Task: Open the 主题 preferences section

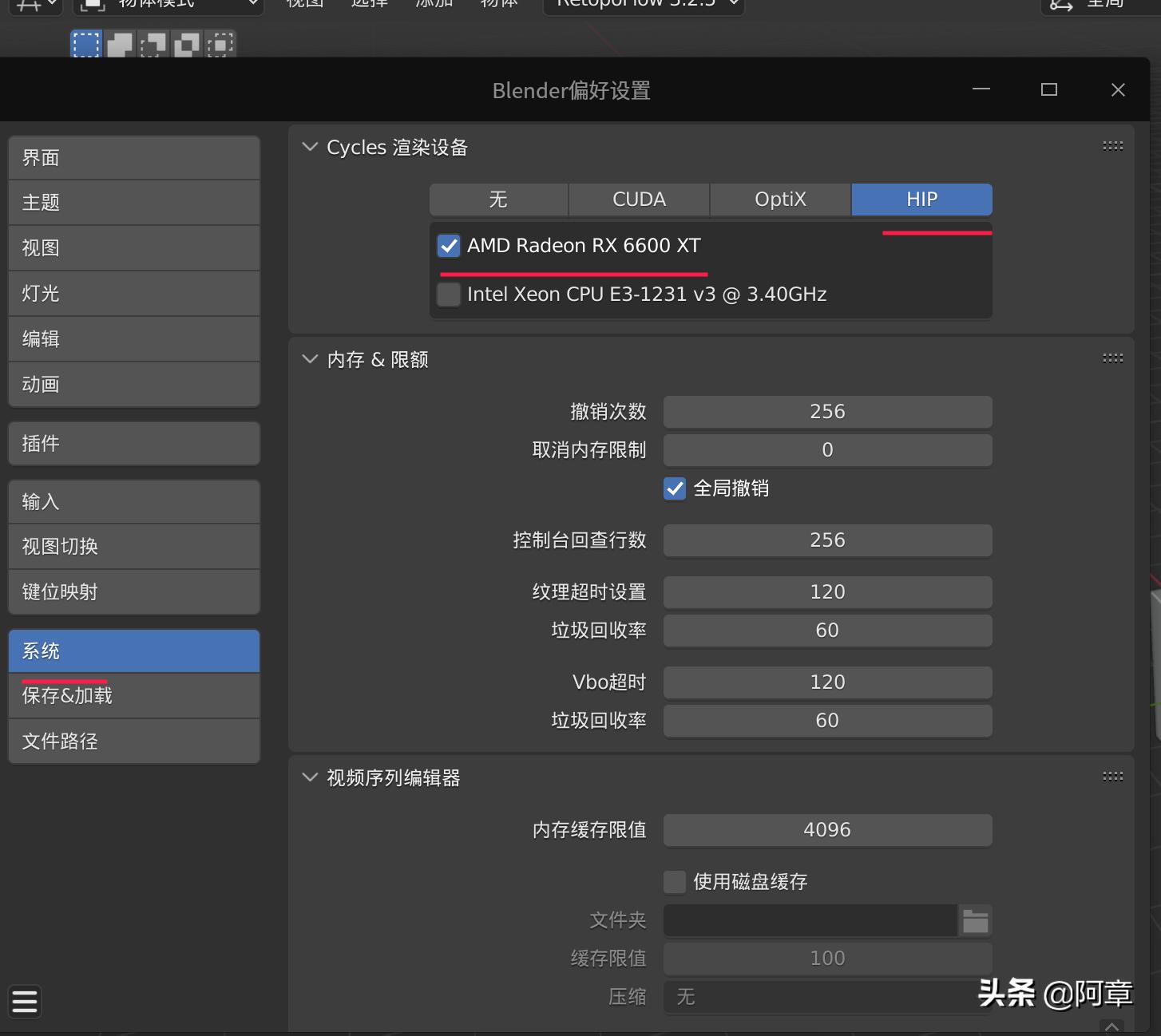Action: 133,202
